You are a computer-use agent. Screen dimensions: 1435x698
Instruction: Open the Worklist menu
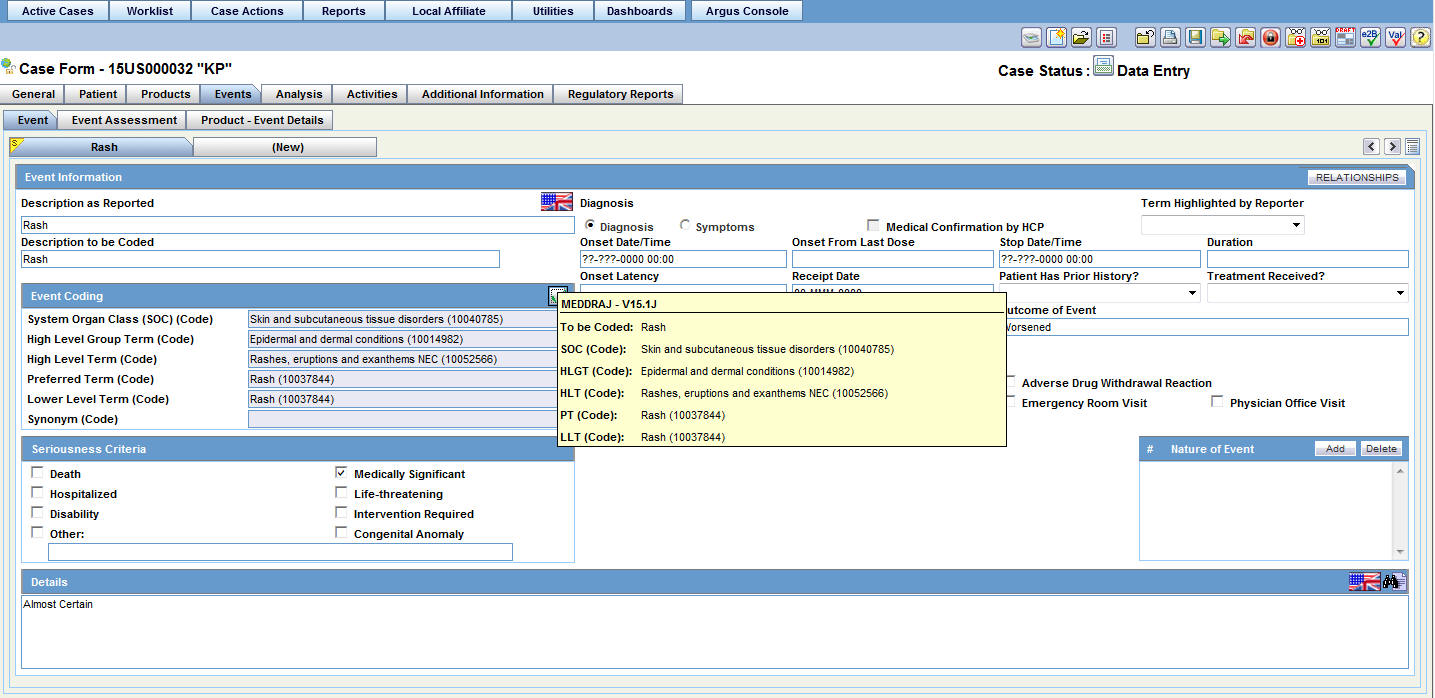click(x=151, y=11)
